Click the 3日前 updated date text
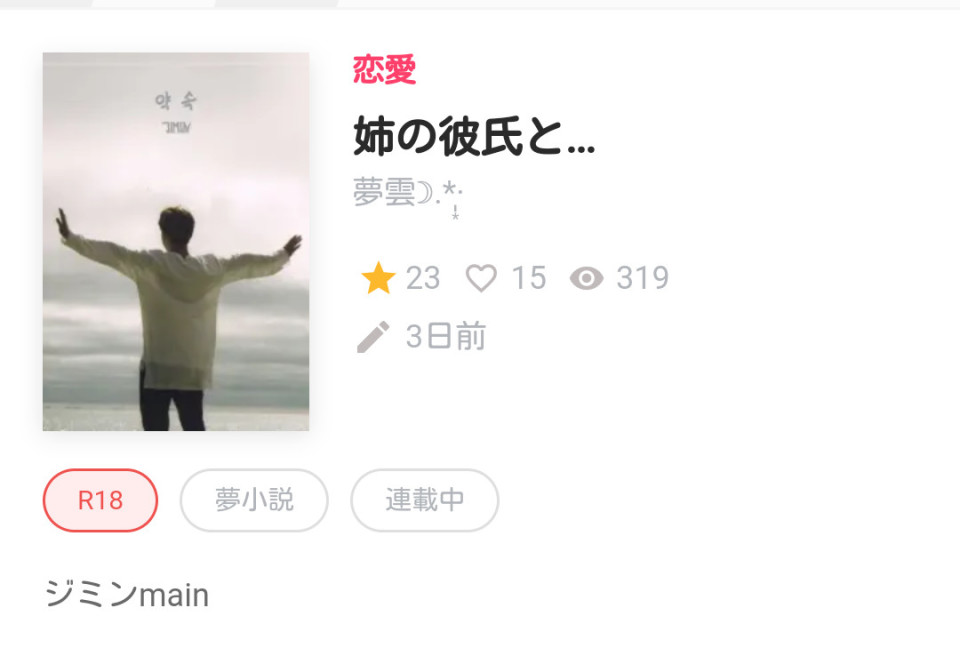 tap(446, 337)
